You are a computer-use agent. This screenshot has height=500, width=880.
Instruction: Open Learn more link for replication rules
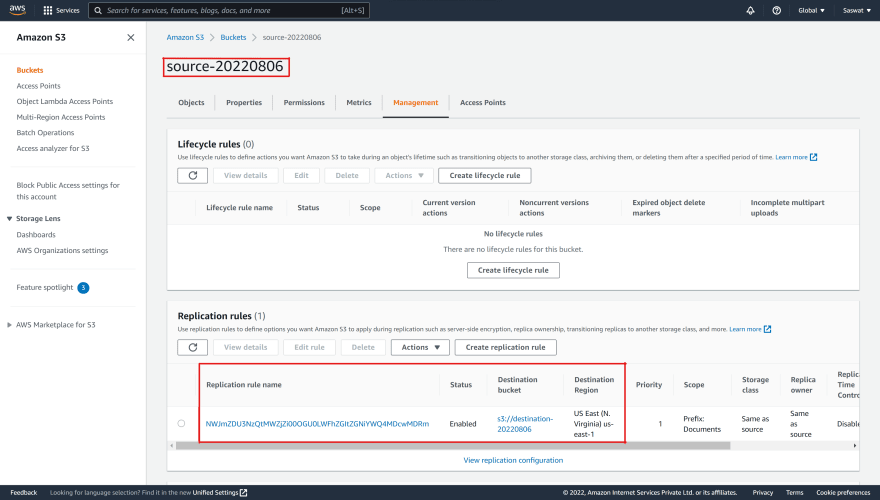tap(750, 329)
